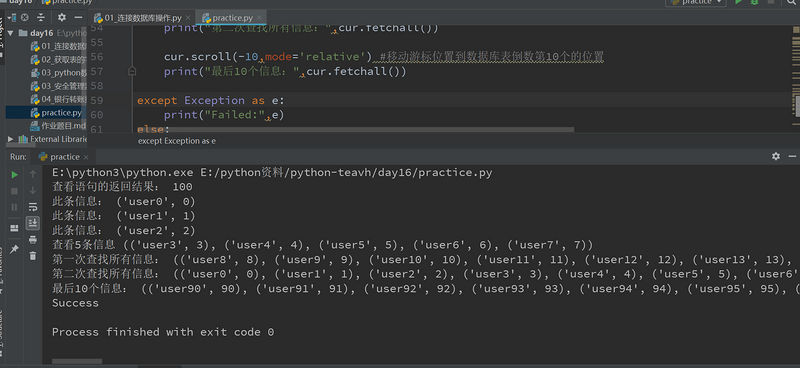Collapse all in Project panel toolbar
The image size is (800, 368).
point(41,17)
